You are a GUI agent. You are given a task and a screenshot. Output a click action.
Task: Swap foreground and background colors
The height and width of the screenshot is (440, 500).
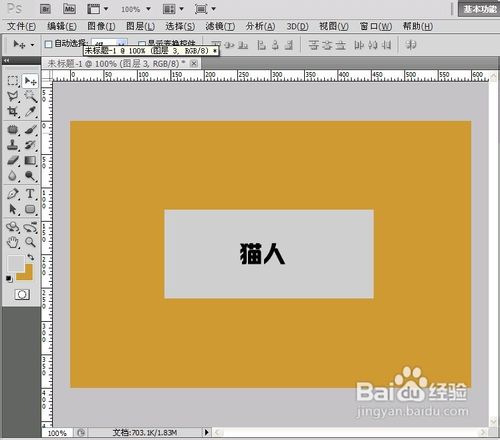(x=31, y=257)
